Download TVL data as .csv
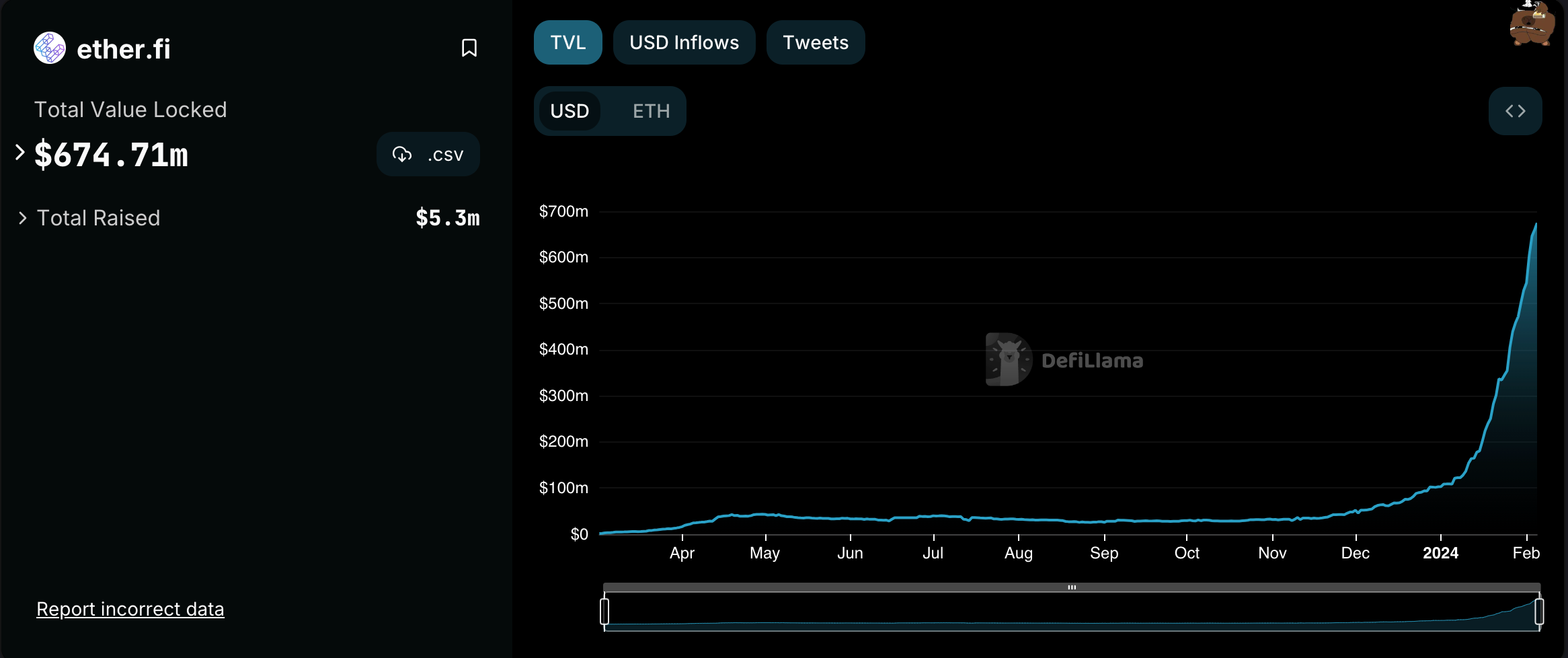Screen dimensions: 1568x658 pyautogui.click(x=428, y=154)
